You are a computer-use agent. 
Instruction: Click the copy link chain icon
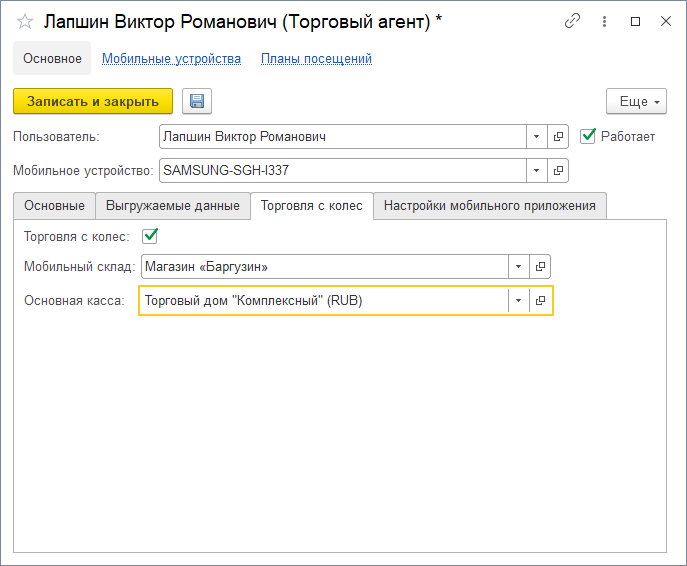pos(572,20)
